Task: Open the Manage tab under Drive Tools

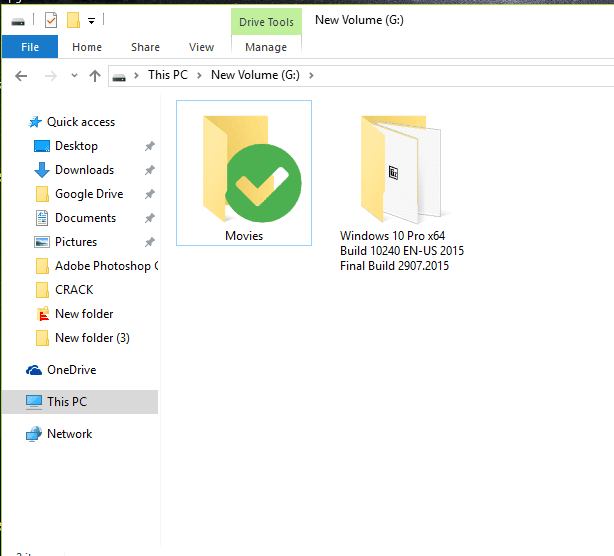Action: click(266, 47)
